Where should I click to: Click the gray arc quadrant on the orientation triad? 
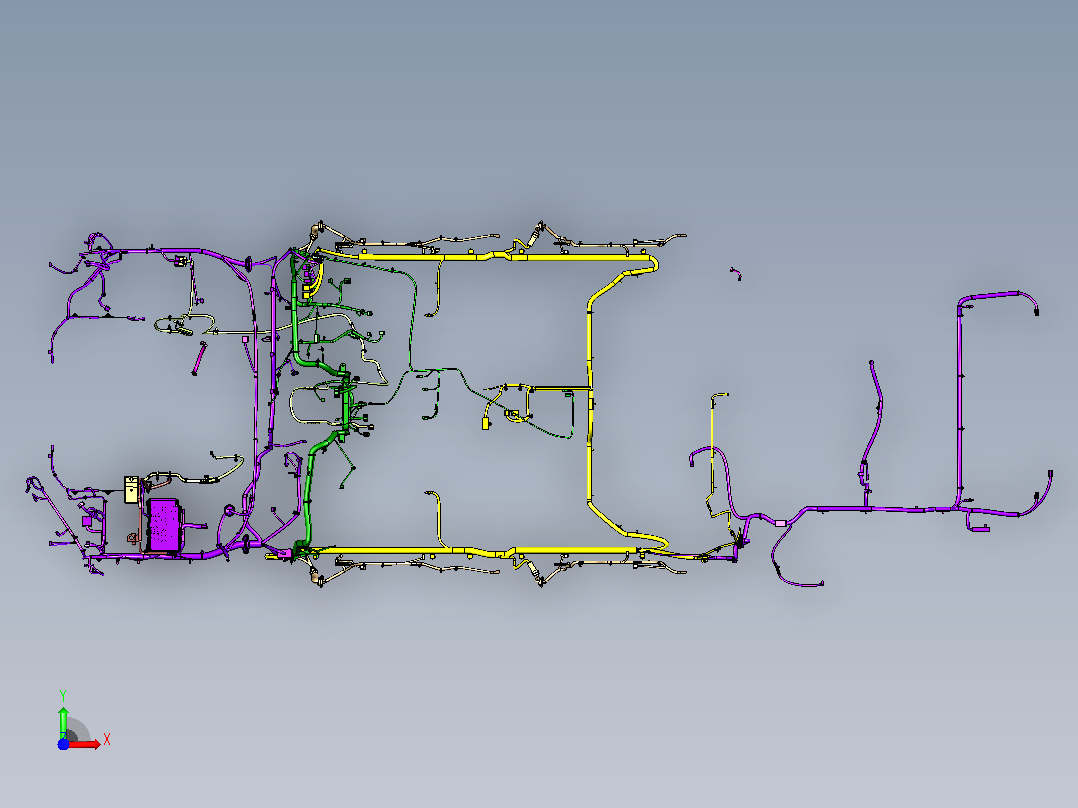tap(78, 730)
